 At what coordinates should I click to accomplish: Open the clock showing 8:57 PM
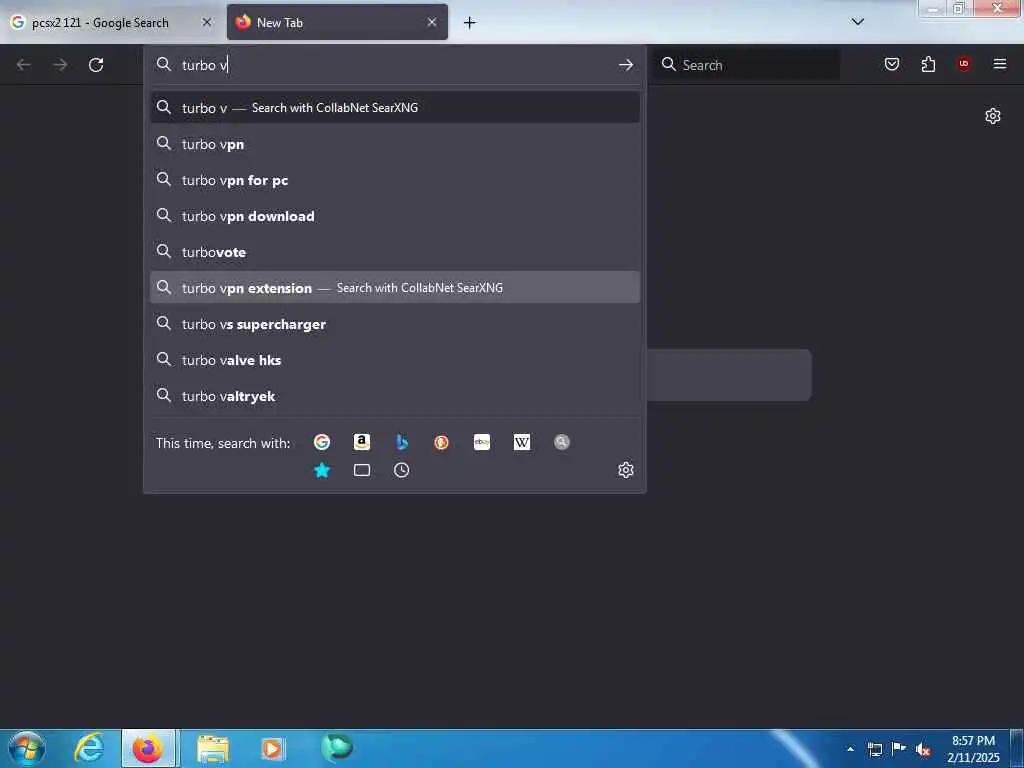coord(973,749)
